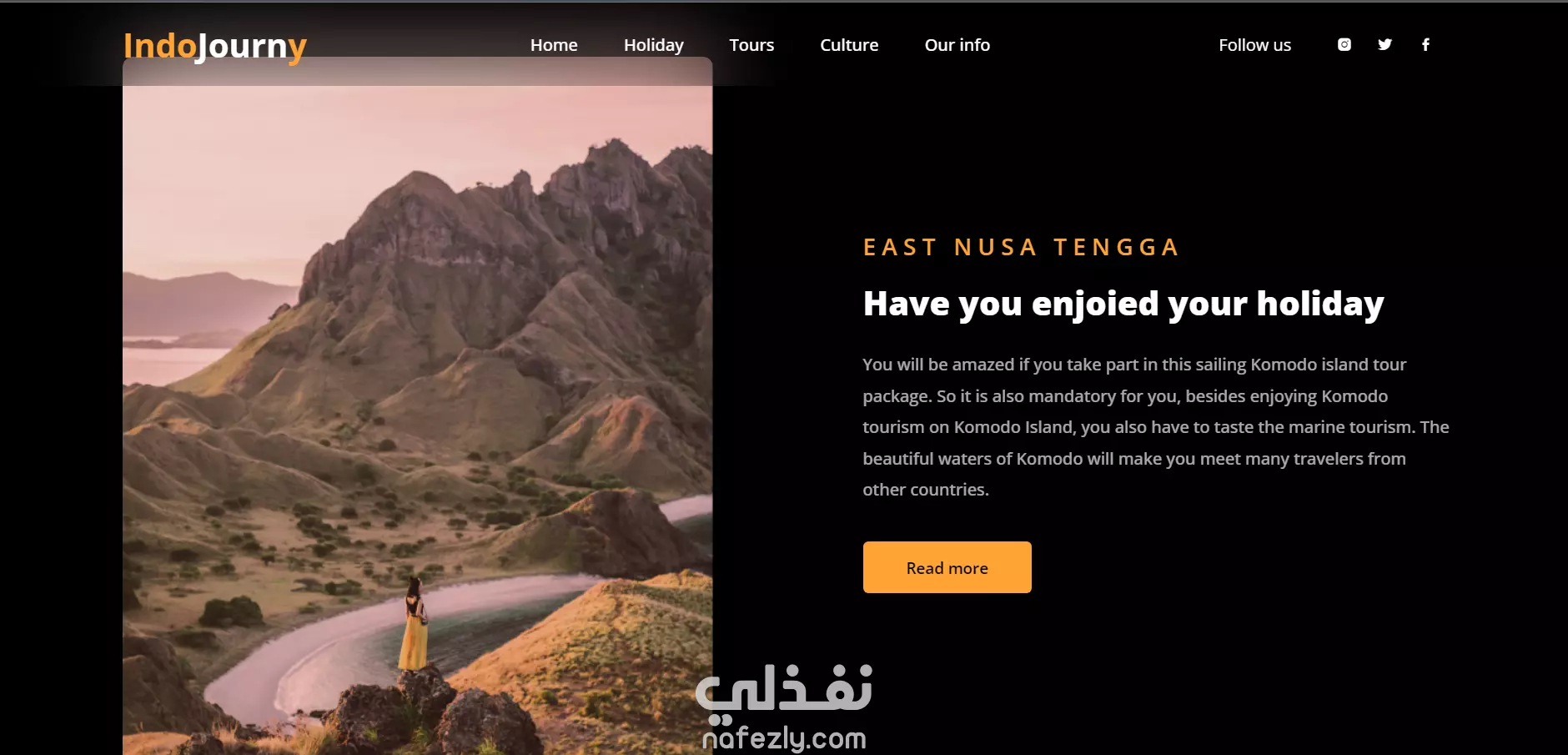1568x755 pixels.
Task: Click the orange Read more button
Action: pyautogui.click(x=947, y=567)
